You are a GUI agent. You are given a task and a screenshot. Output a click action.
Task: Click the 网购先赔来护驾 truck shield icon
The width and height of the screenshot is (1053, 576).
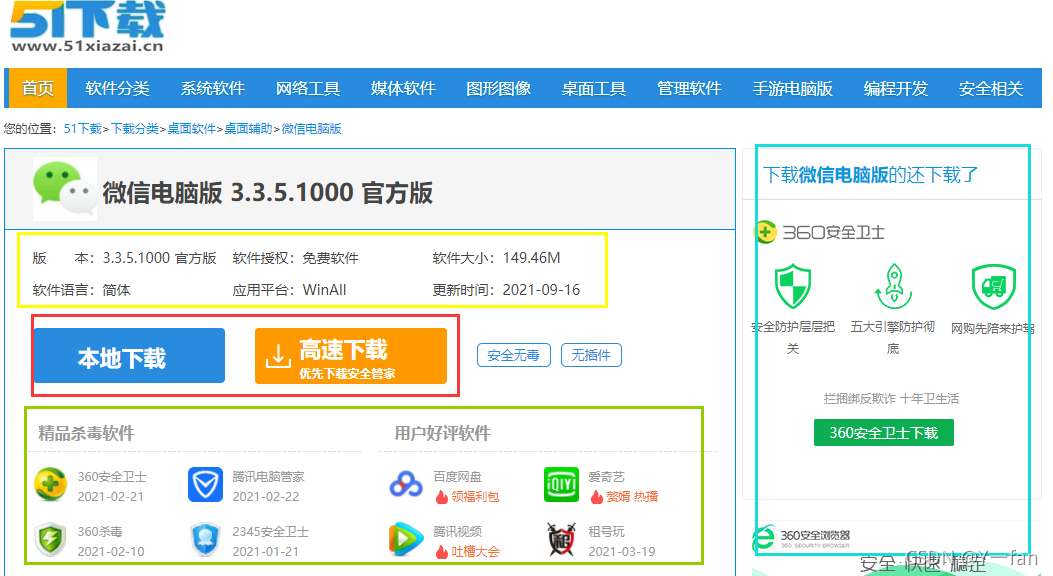993,286
